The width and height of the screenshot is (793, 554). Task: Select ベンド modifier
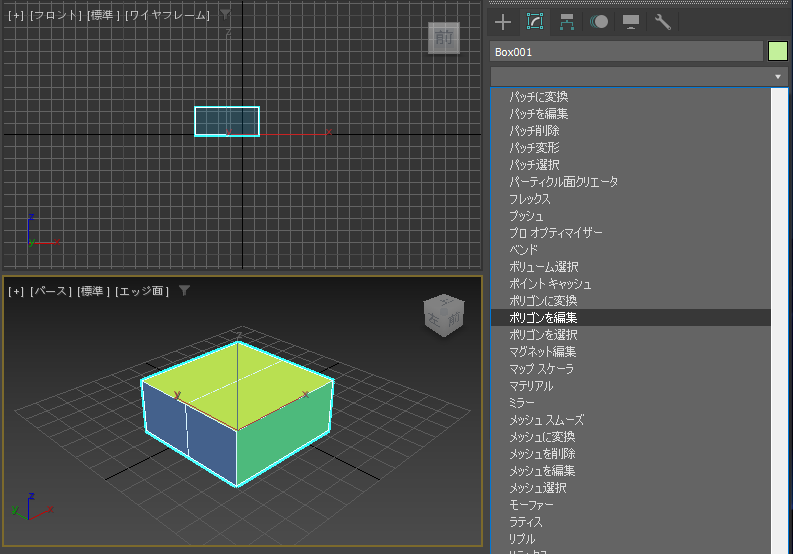click(x=631, y=249)
